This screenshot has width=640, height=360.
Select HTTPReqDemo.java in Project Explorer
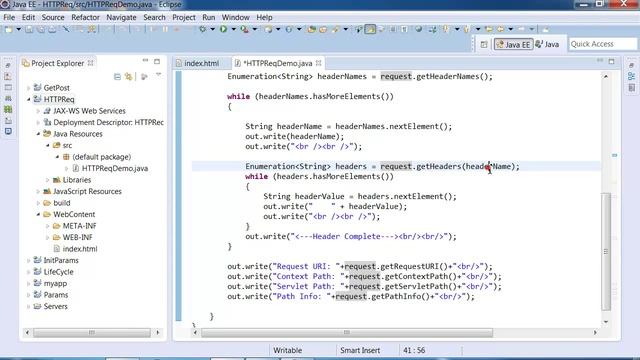point(115,168)
